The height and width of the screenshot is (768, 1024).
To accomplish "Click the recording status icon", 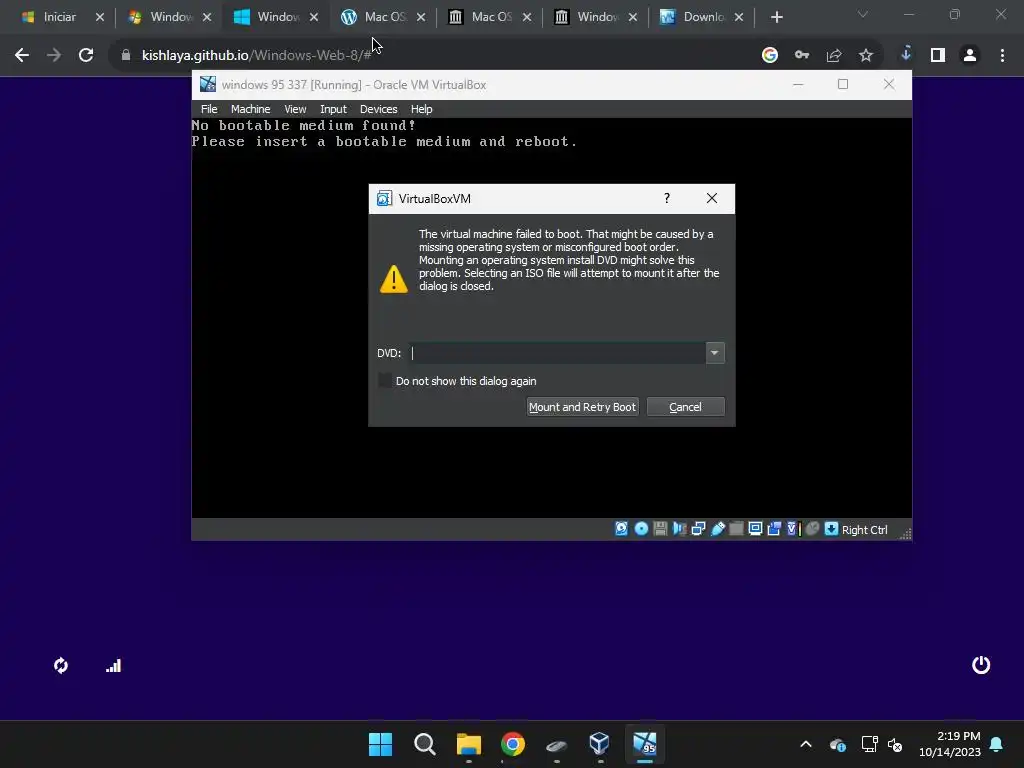I will [774, 529].
